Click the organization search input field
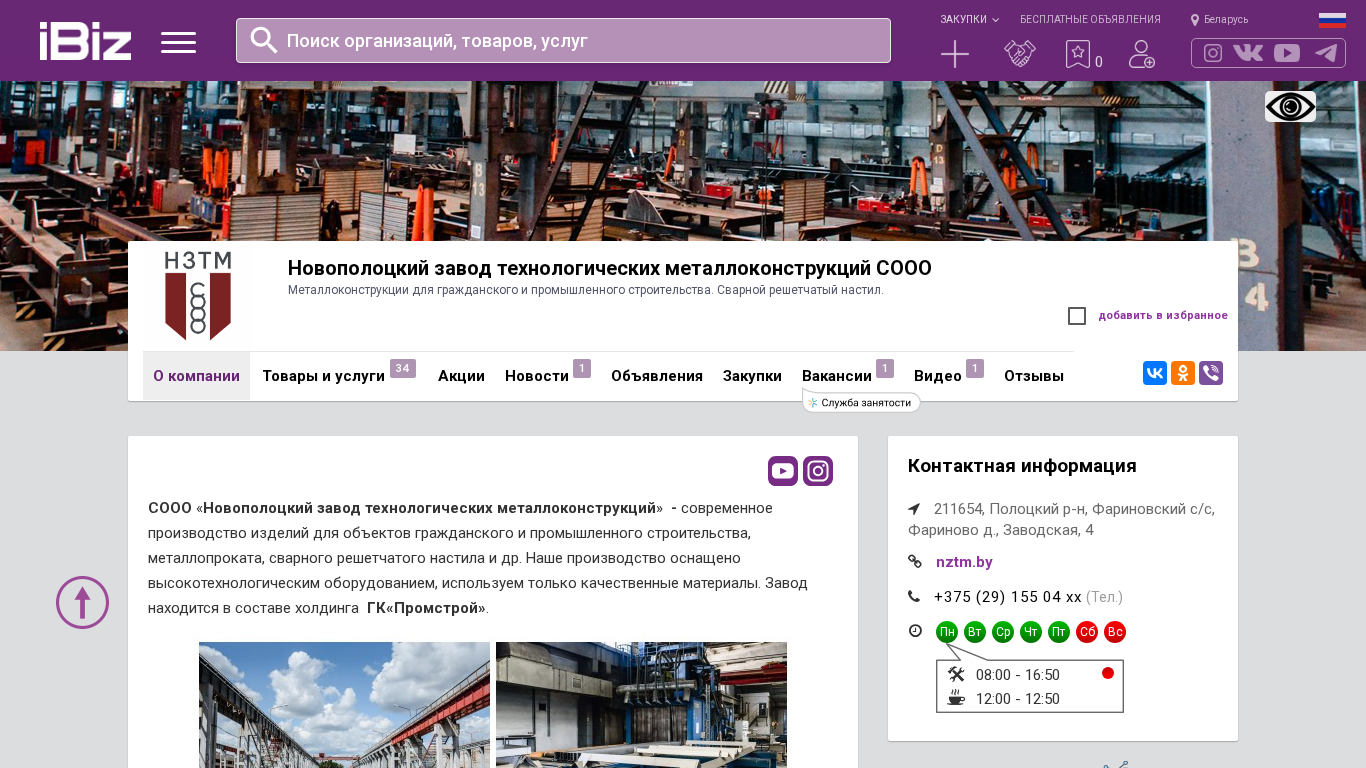The width and height of the screenshot is (1366, 768). tap(580, 41)
